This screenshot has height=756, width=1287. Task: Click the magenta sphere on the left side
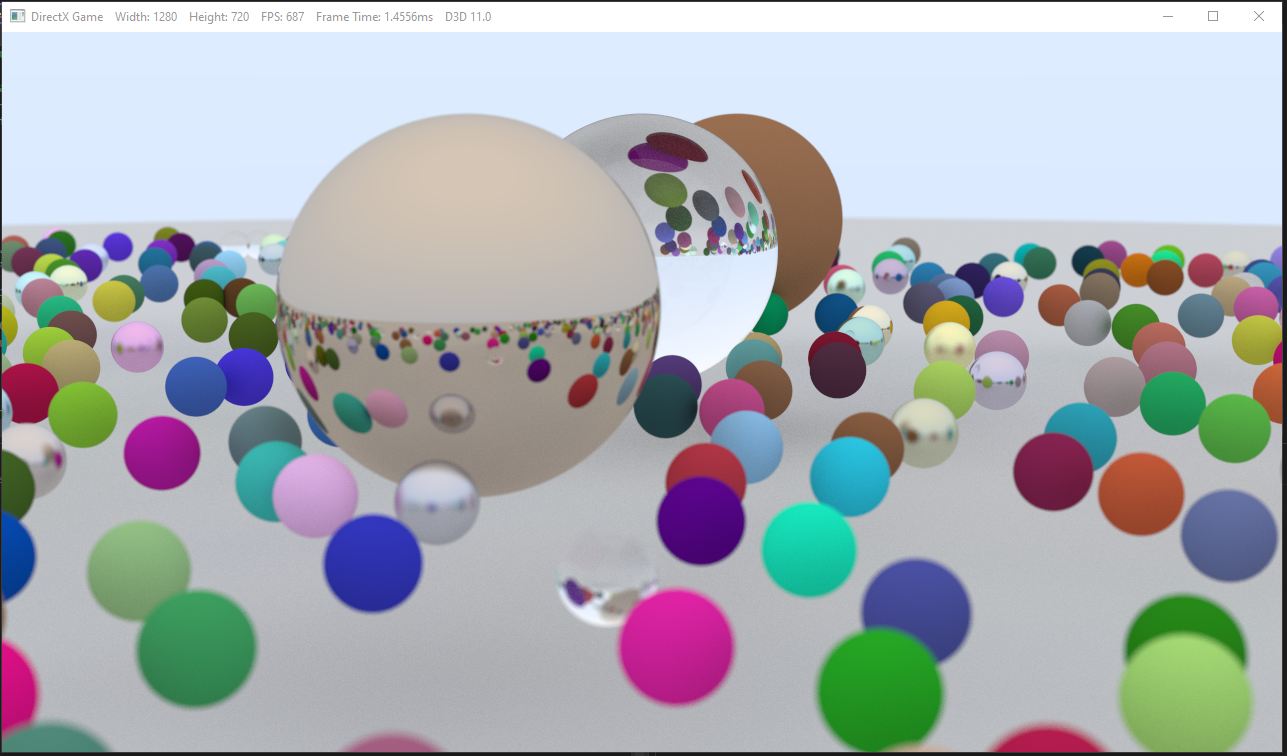(162, 453)
